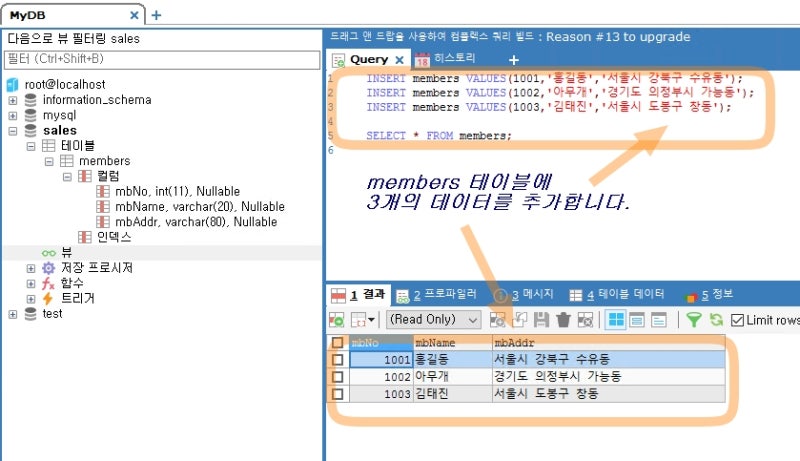Image resolution: width=800 pixels, height=461 pixels.
Task: Click the test database icon
Action: click(31, 314)
